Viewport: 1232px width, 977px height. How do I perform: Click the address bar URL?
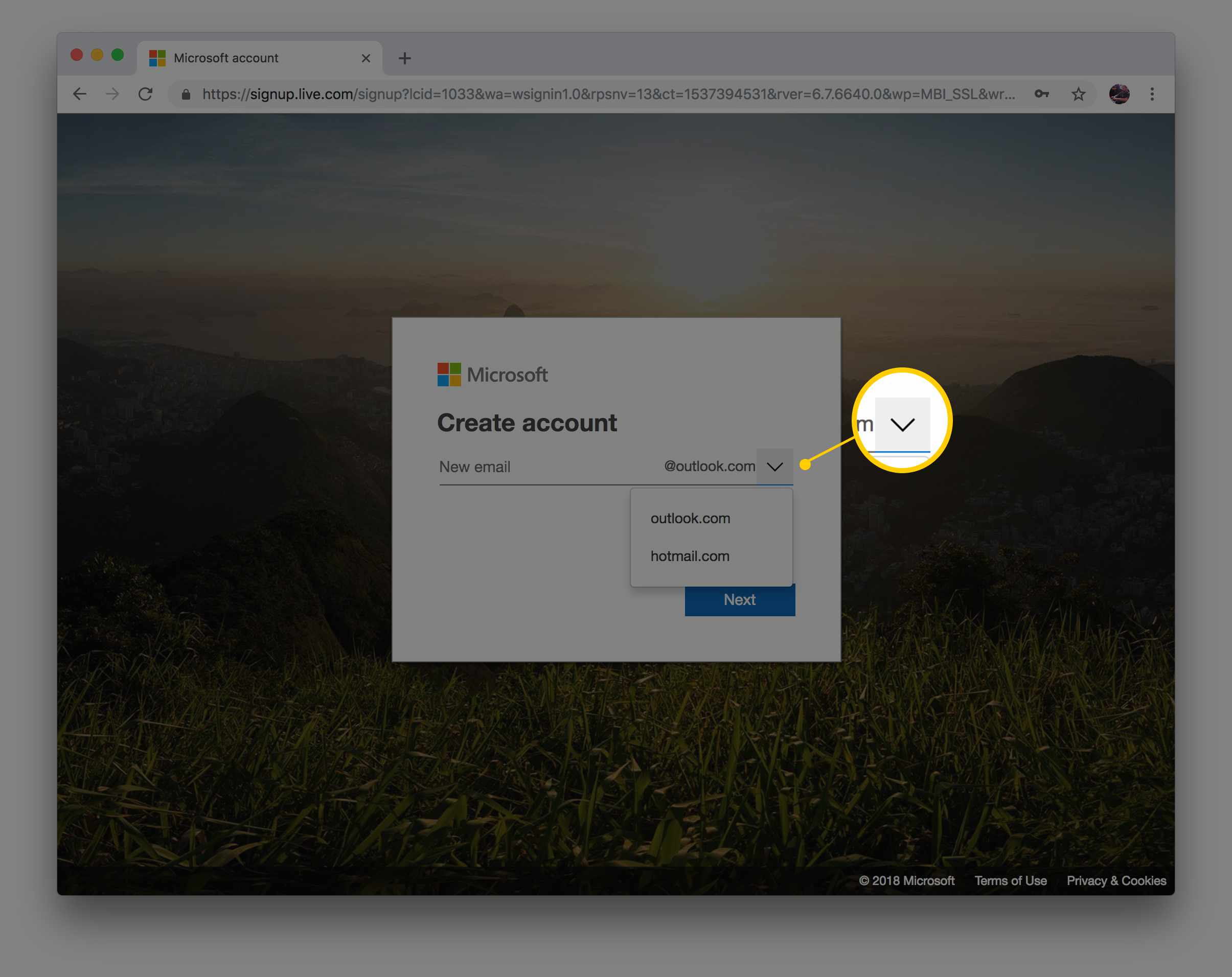[x=608, y=94]
